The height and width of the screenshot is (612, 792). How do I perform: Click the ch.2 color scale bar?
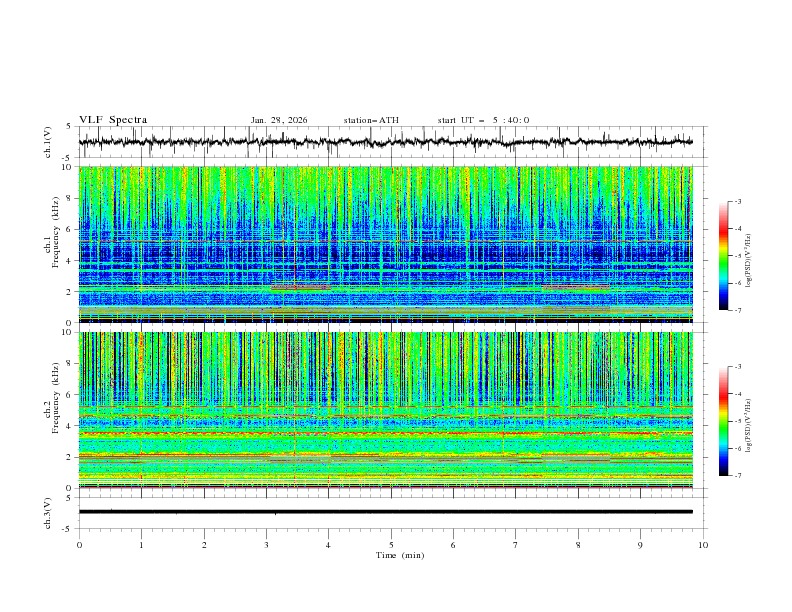pyautogui.click(x=724, y=421)
